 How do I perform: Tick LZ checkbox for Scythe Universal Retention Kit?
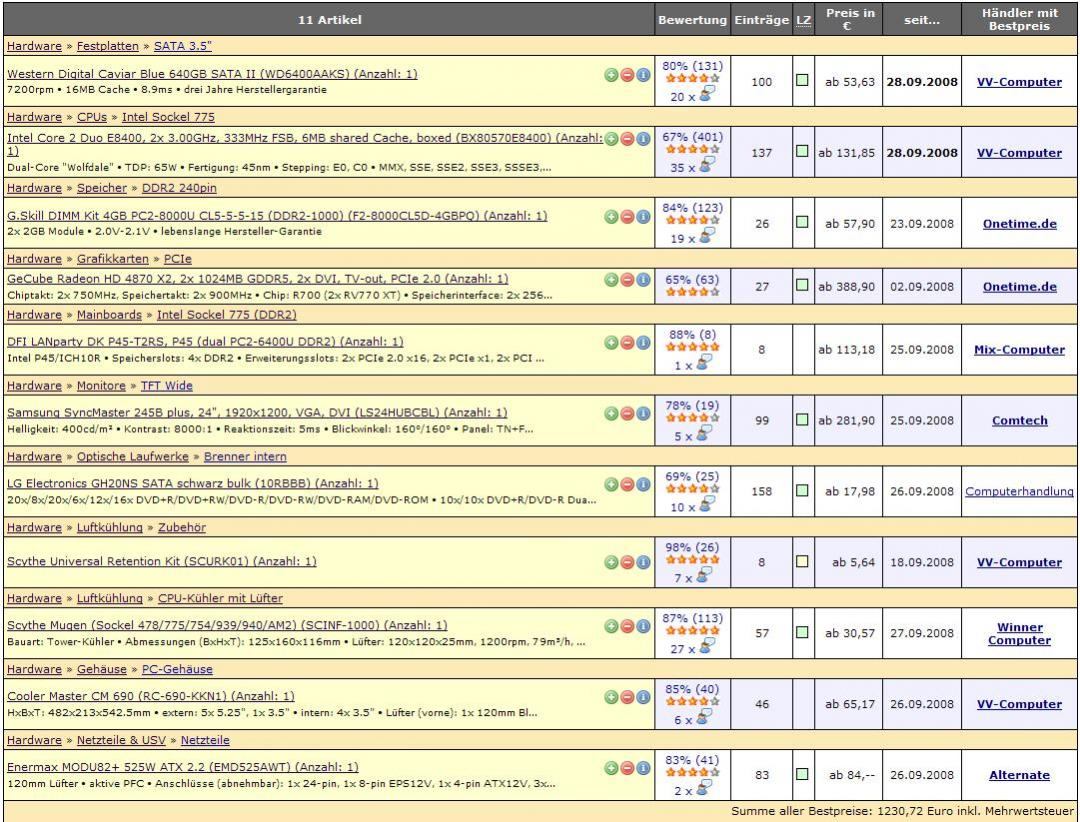click(802, 561)
